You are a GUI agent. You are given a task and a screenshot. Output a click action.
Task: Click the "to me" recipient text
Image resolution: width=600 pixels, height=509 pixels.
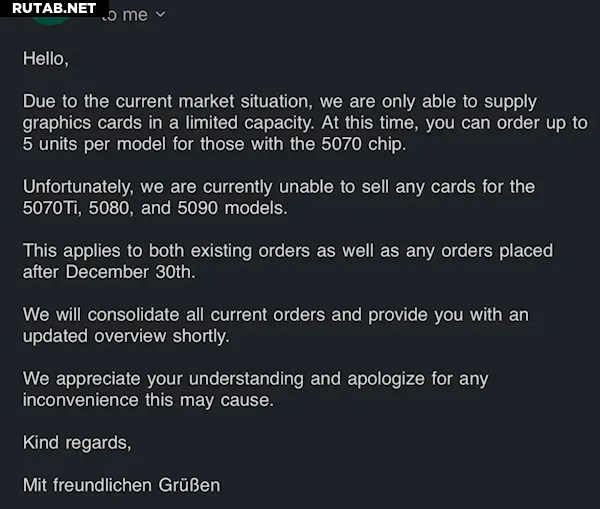(x=125, y=14)
